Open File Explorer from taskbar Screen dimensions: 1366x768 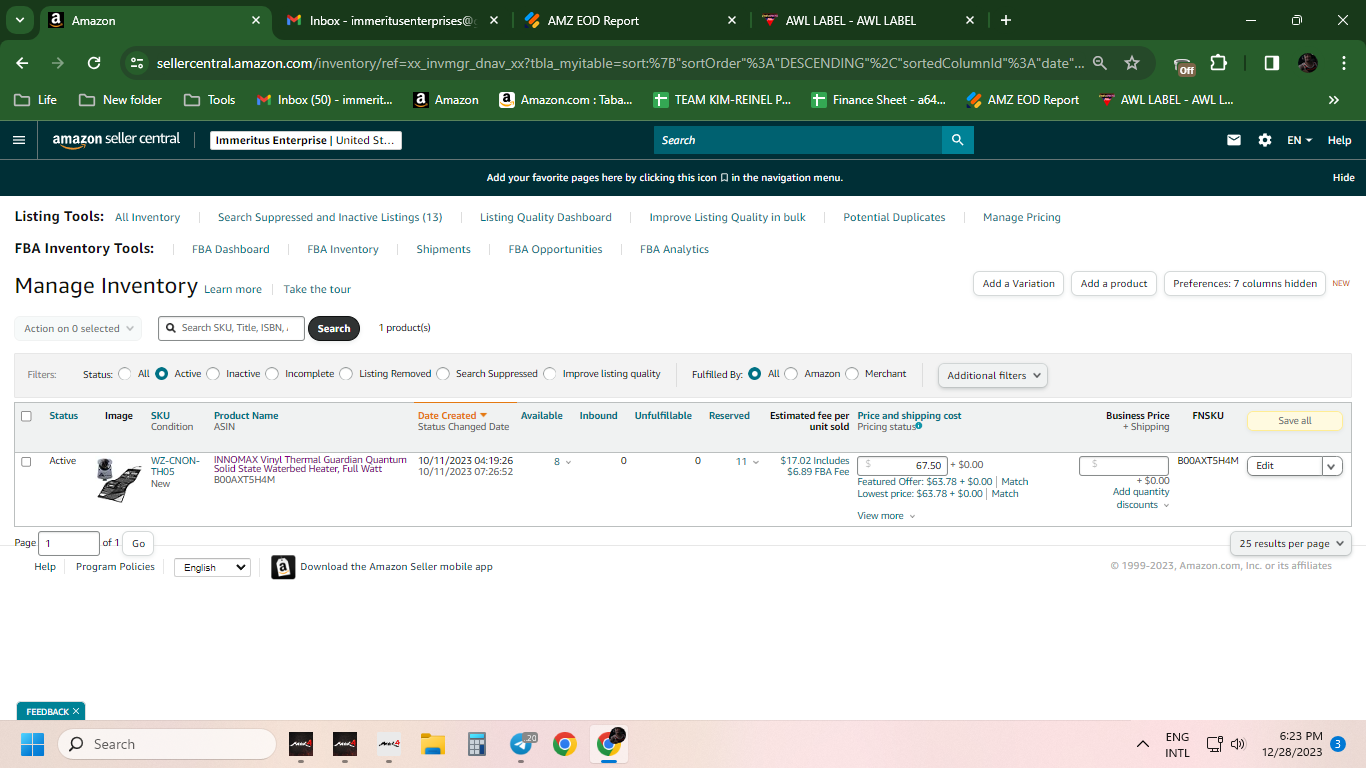click(x=432, y=744)
